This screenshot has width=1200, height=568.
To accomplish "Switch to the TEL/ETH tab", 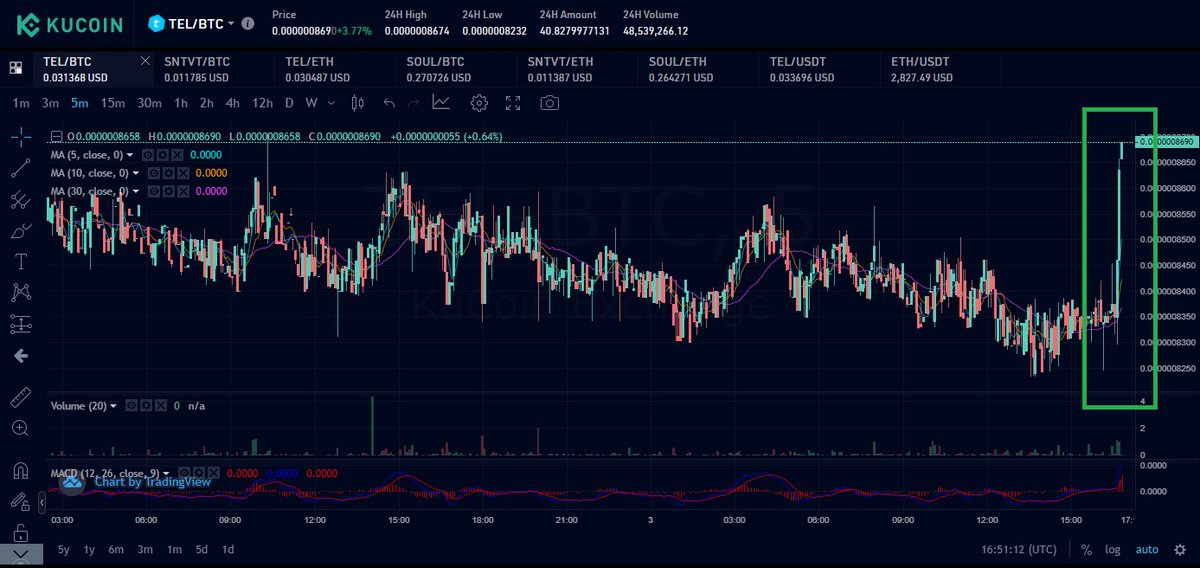I will (x=336, y=68).
